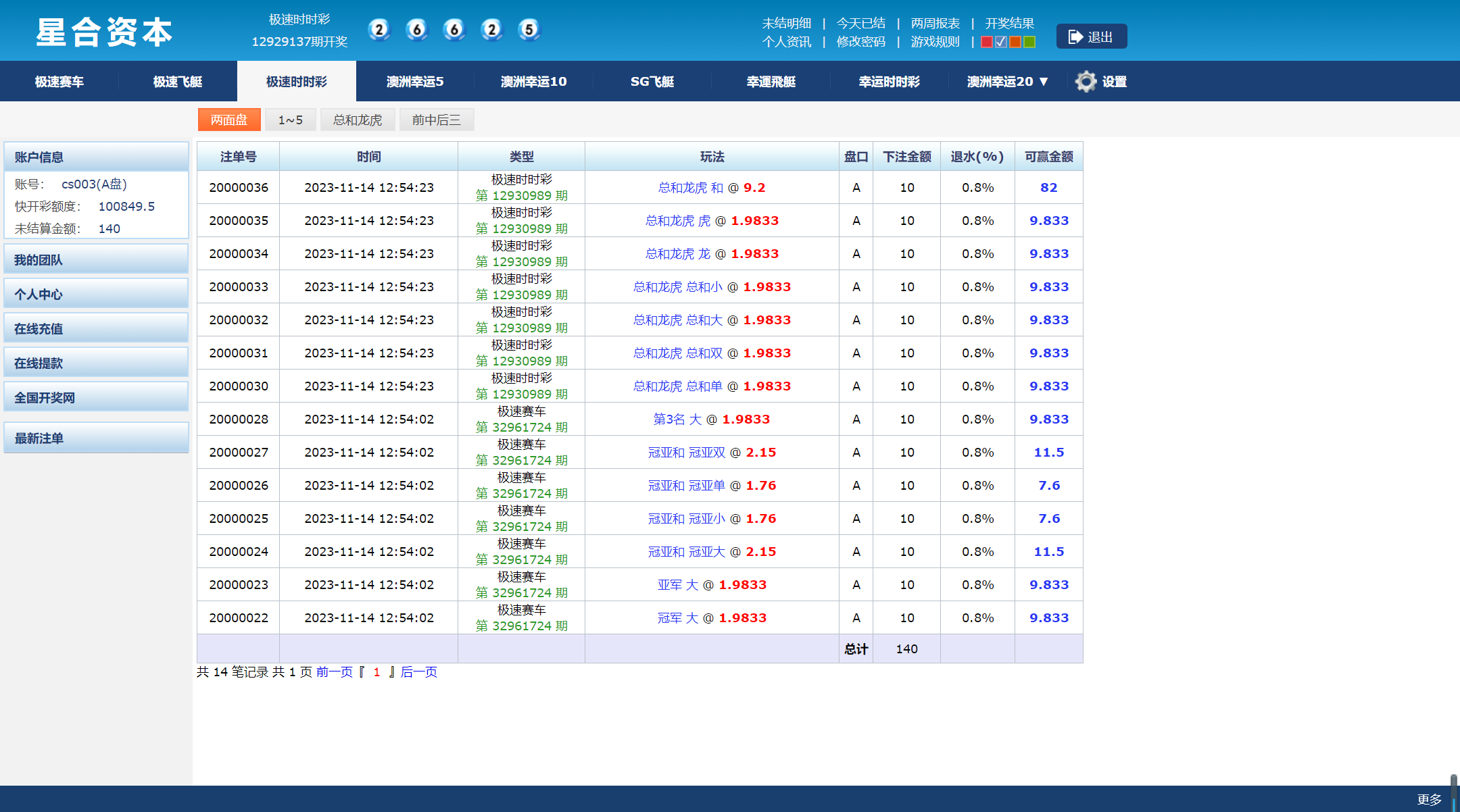
Task: Open the 个人资讯 link
Action: pos(786,42)
